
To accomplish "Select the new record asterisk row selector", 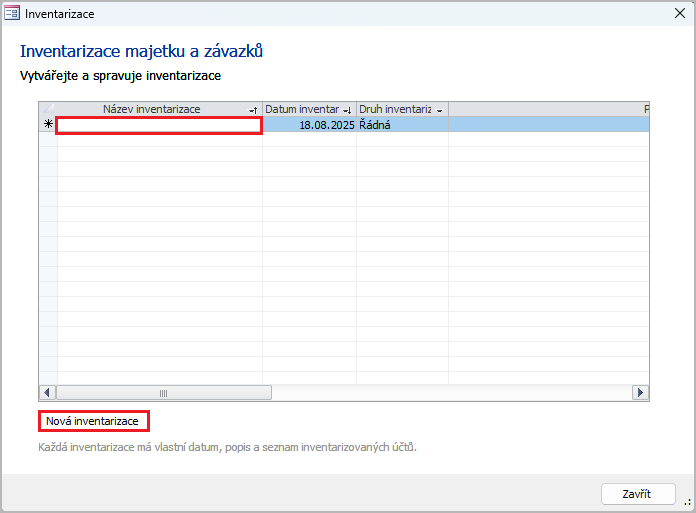I will 48,125.
